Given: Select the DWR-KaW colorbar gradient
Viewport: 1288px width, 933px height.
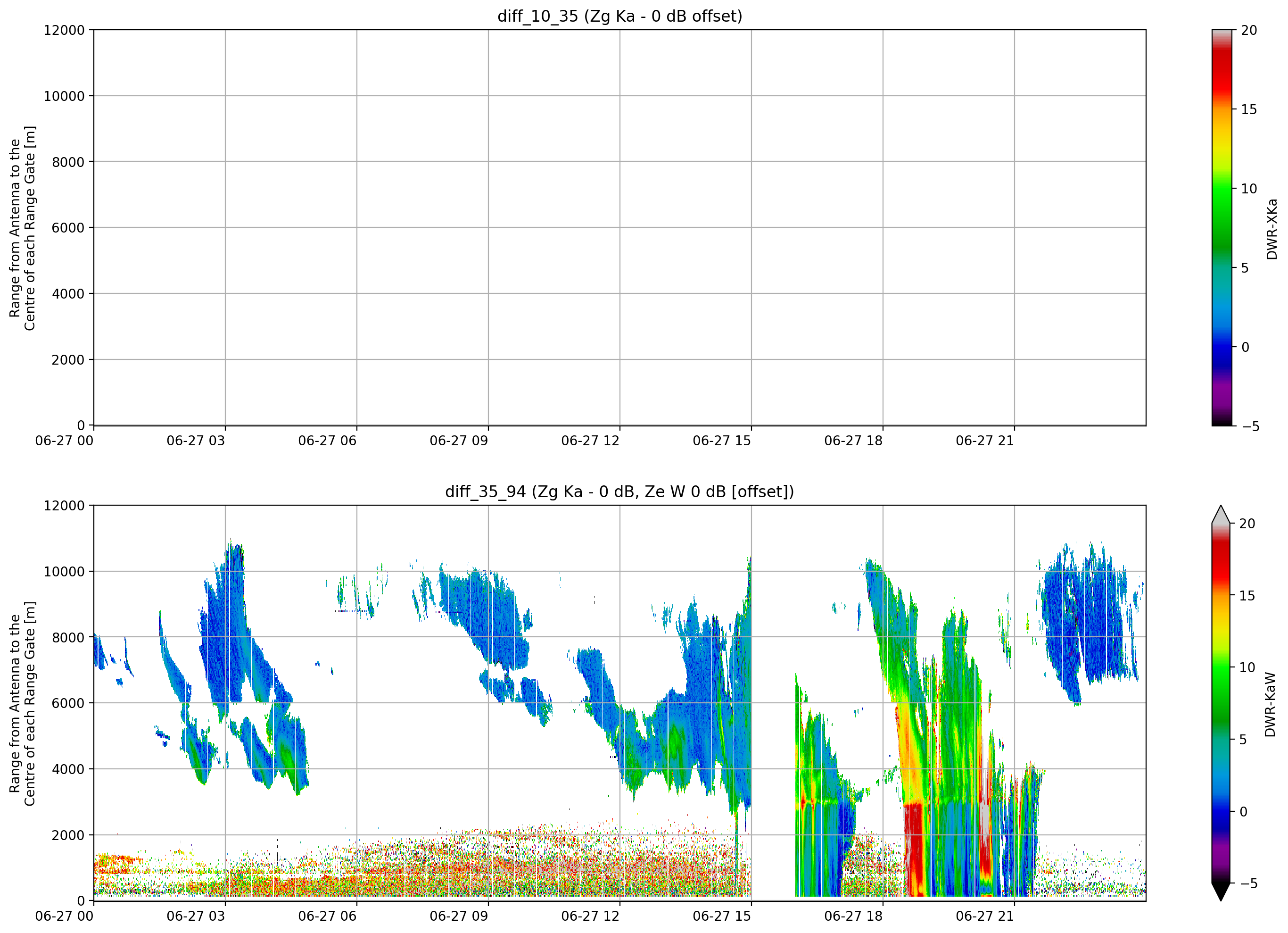Looking at the screenshot, I should coord(1221,703).
